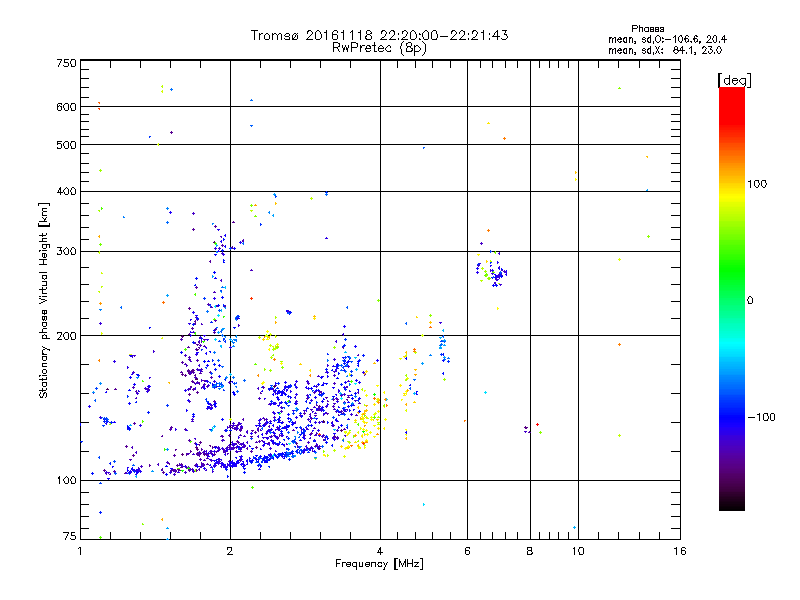The width and height of the screenshot is (800, 600).
Task: Click the '[deg]' colorbar unit label
Action: point(734,80)
